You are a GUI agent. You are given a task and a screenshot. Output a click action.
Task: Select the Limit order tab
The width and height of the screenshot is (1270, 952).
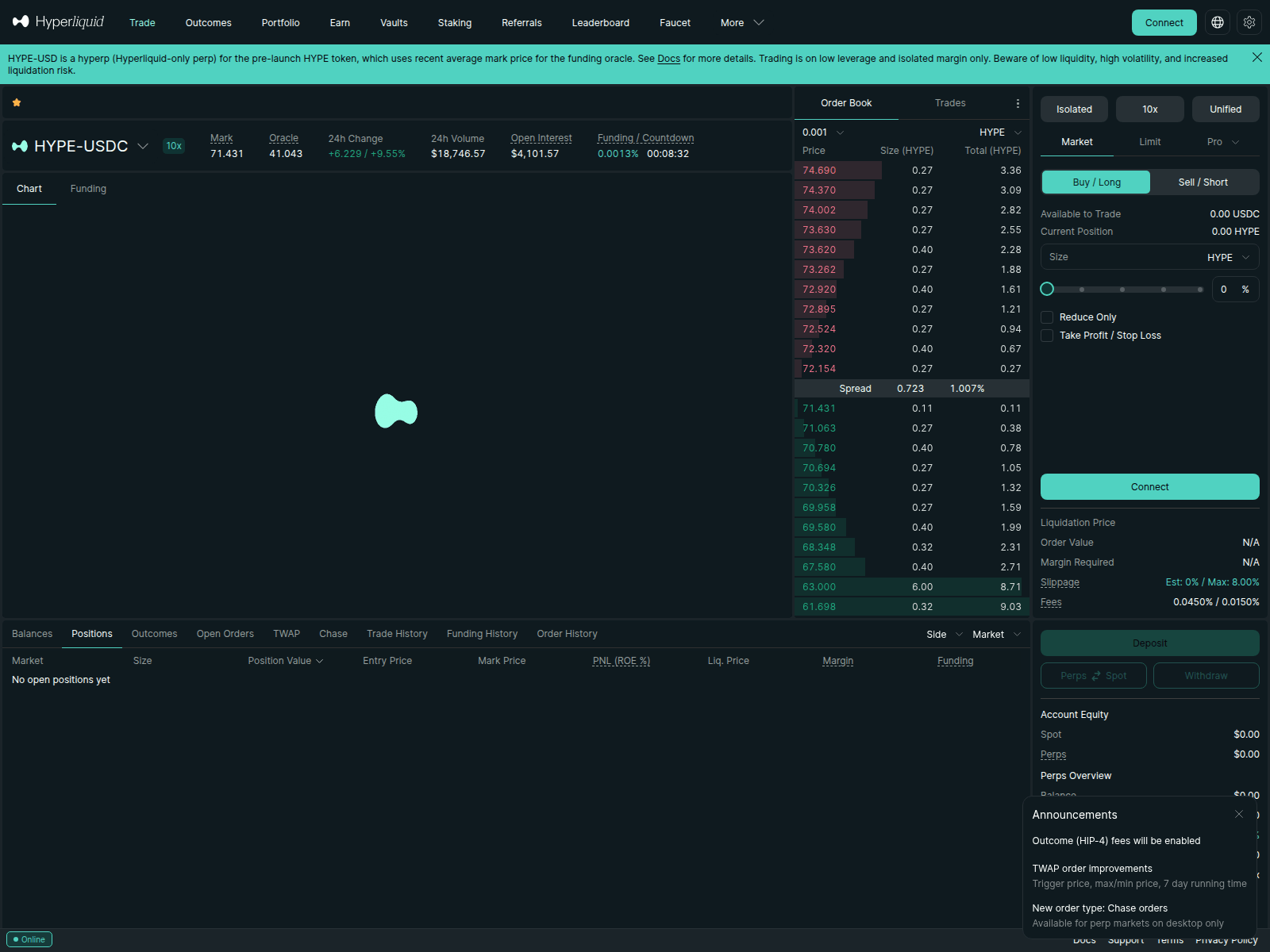[1149, 142]
